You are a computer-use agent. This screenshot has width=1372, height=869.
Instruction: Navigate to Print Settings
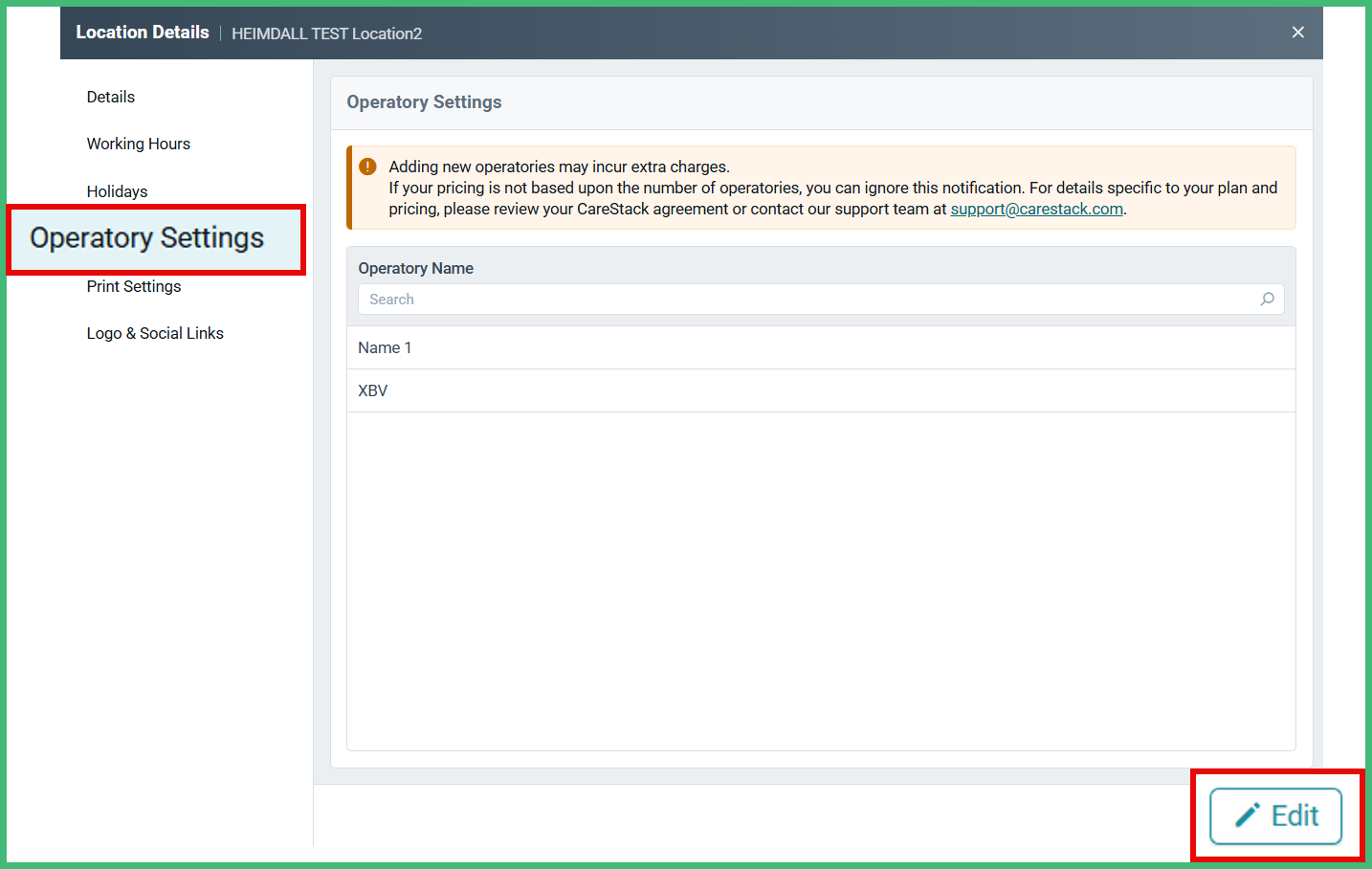pos(134,285)
